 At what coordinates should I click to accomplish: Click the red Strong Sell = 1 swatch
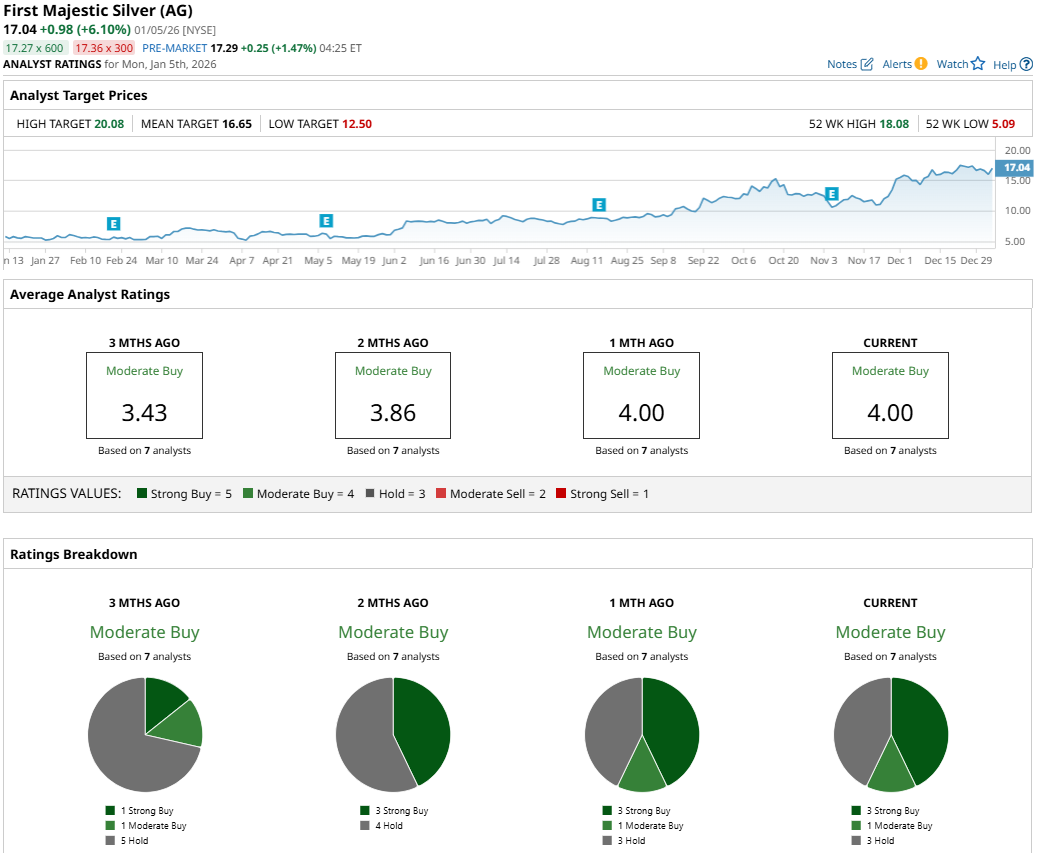[561, 494]
